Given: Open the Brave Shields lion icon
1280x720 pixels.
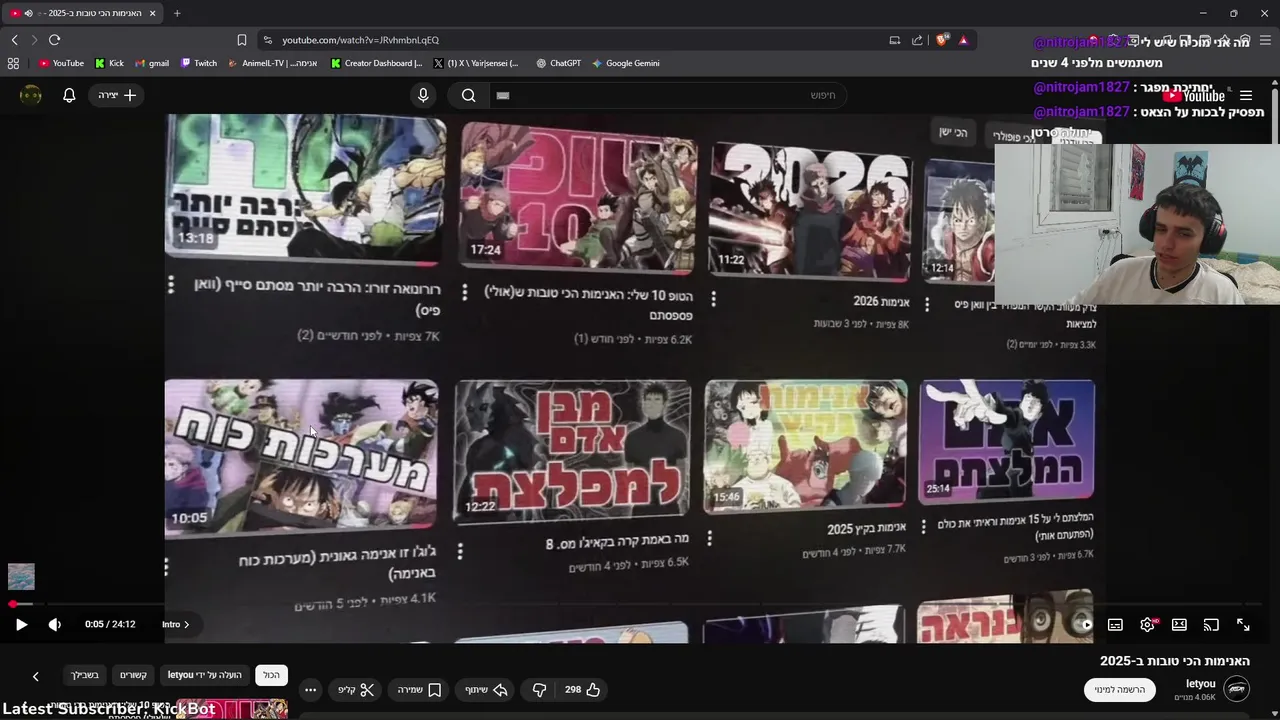Looking at the screenshot, I should pyautogui.click(x=941, y=40).
